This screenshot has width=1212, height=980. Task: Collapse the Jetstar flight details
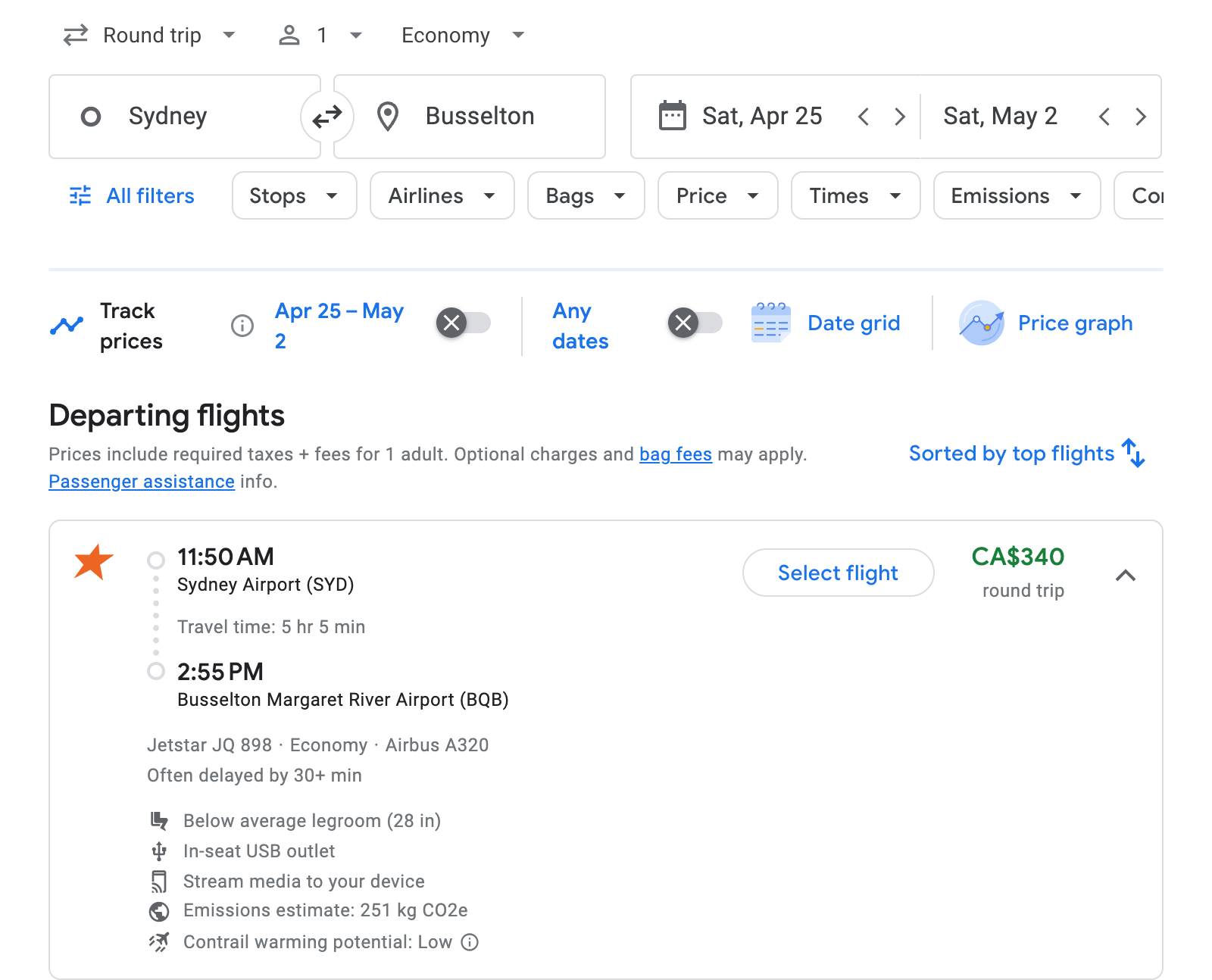1126,576
